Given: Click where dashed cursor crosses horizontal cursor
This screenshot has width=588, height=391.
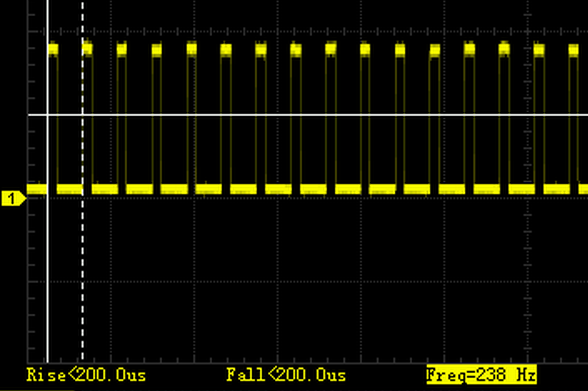Looking at the screenshot, I should click(82, 115).
